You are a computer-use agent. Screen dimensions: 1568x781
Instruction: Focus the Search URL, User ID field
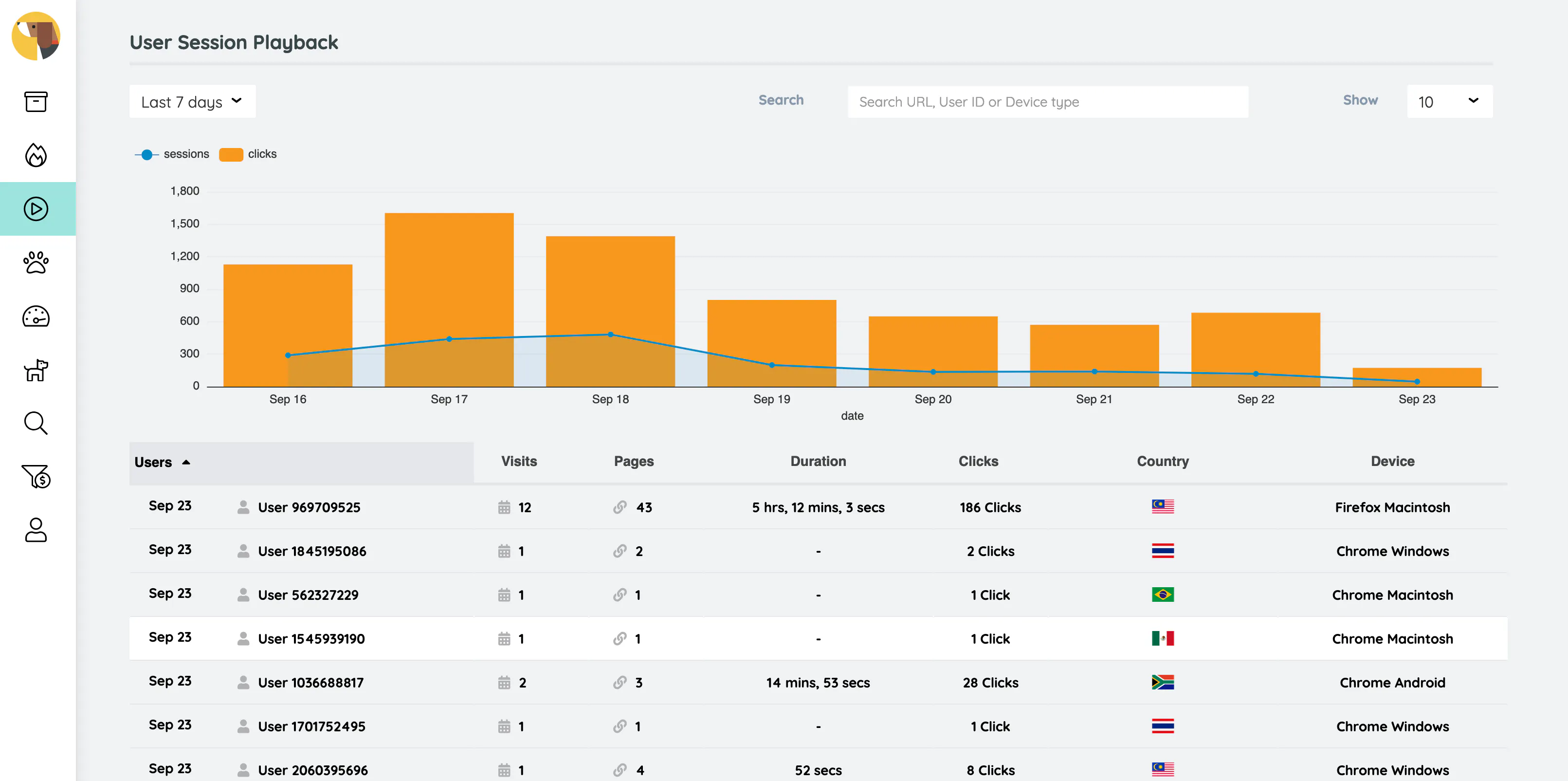click(1048, 102)
